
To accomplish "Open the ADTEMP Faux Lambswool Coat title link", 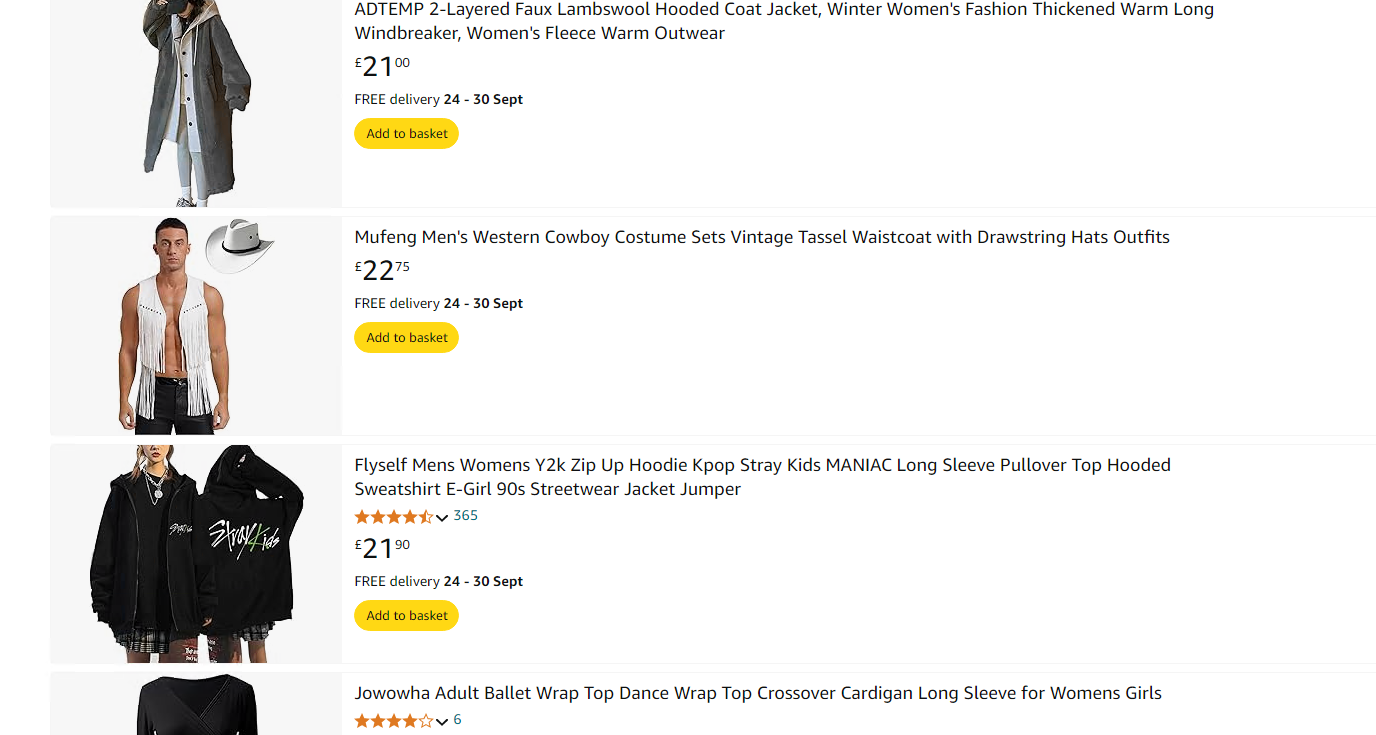I will tap(783, 21).
